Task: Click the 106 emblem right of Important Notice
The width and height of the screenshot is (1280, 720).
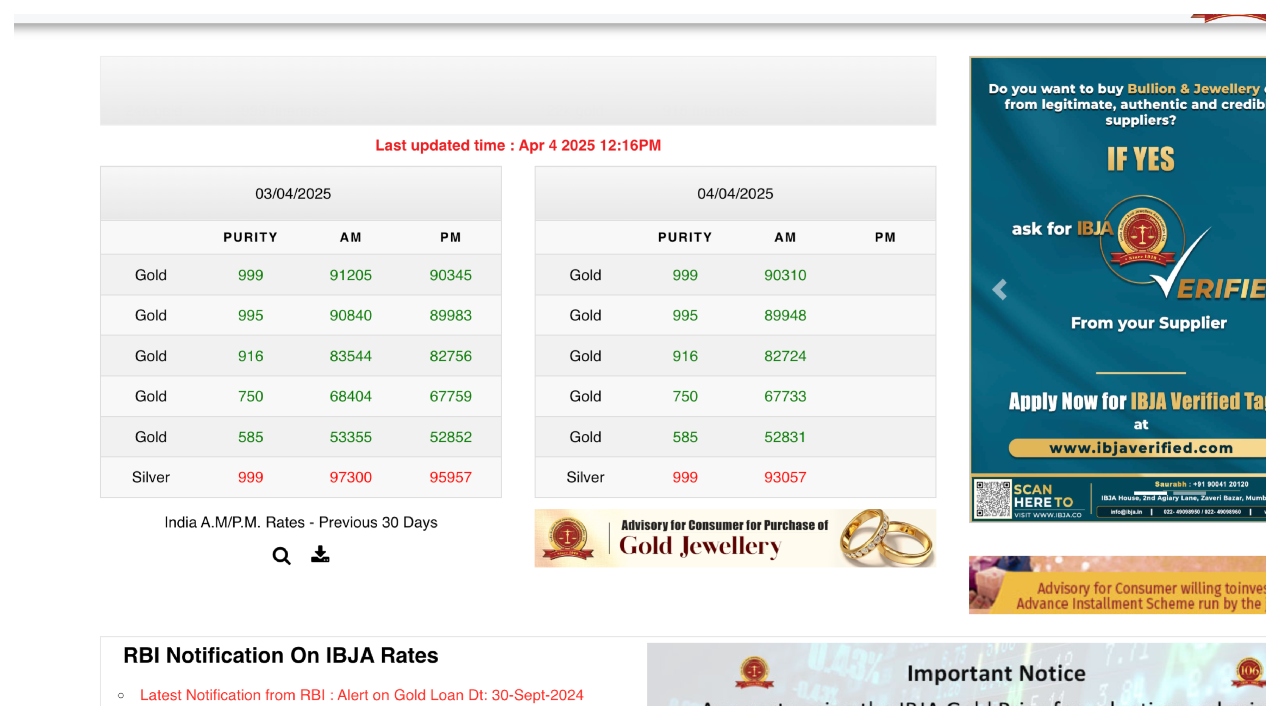Action: pyautogui.click(x=1248, y=672)
